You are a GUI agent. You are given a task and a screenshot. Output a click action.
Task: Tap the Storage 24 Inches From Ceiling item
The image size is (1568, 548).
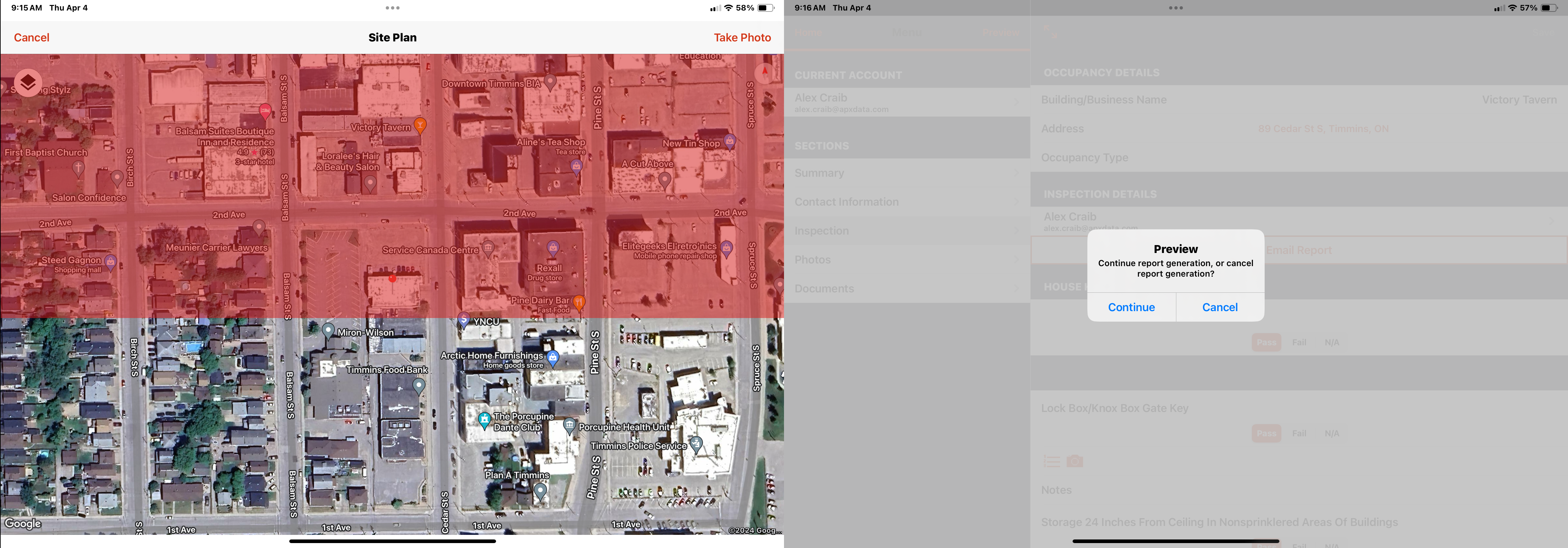1219,522
